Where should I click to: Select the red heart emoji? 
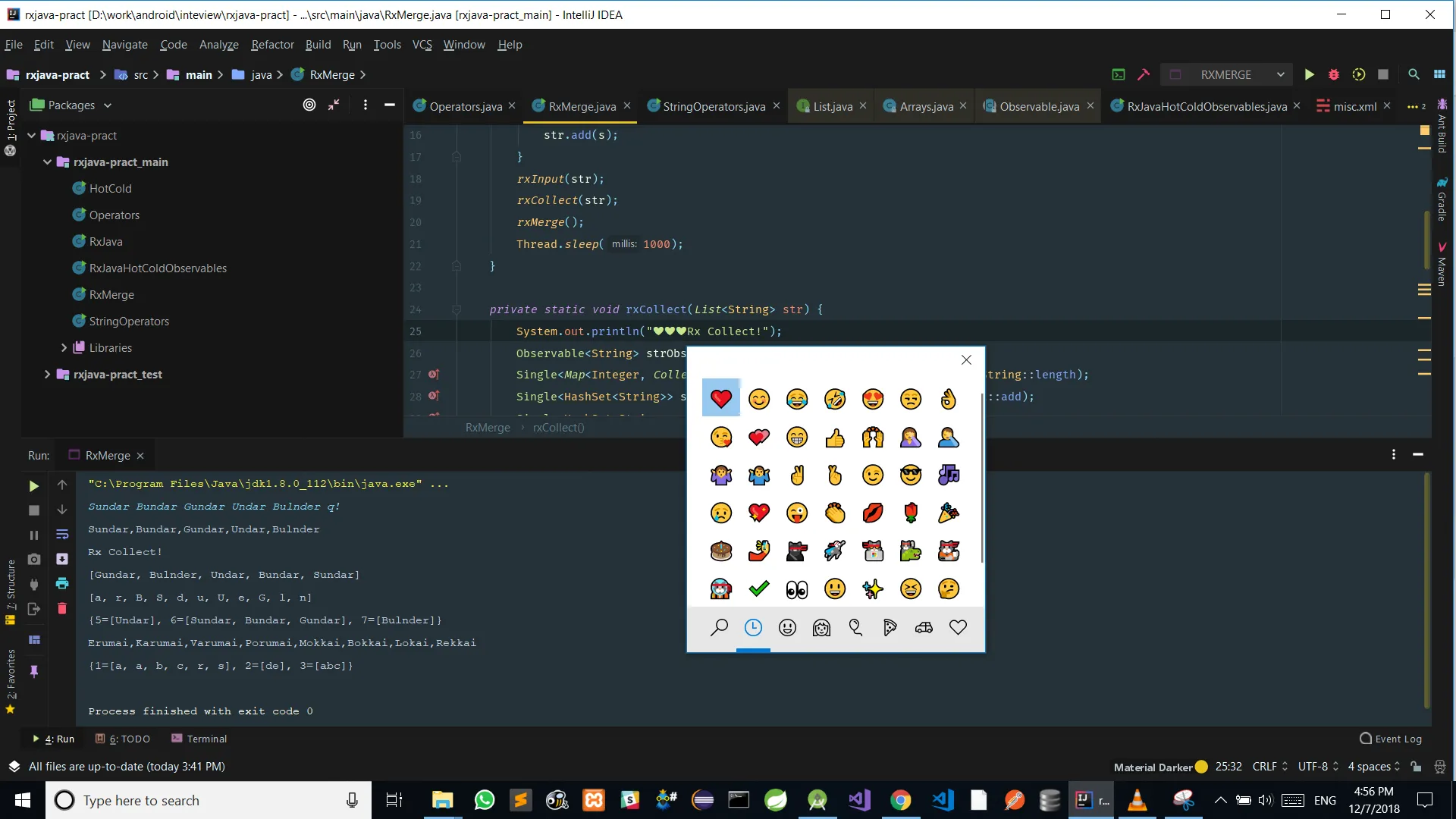[721, 398]
